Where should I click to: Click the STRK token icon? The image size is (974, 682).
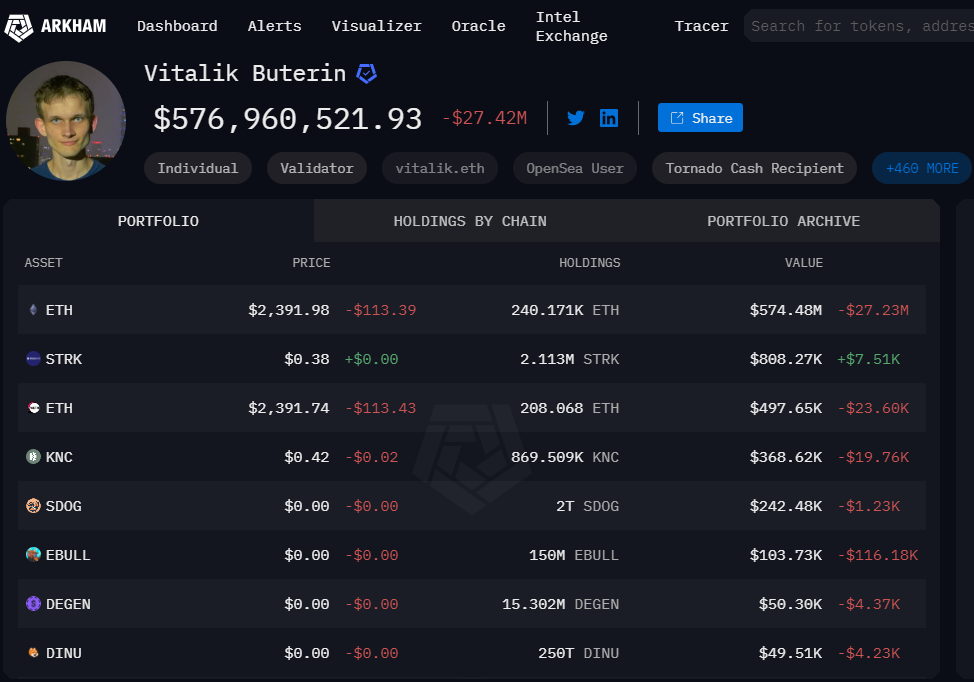(33, 359)
